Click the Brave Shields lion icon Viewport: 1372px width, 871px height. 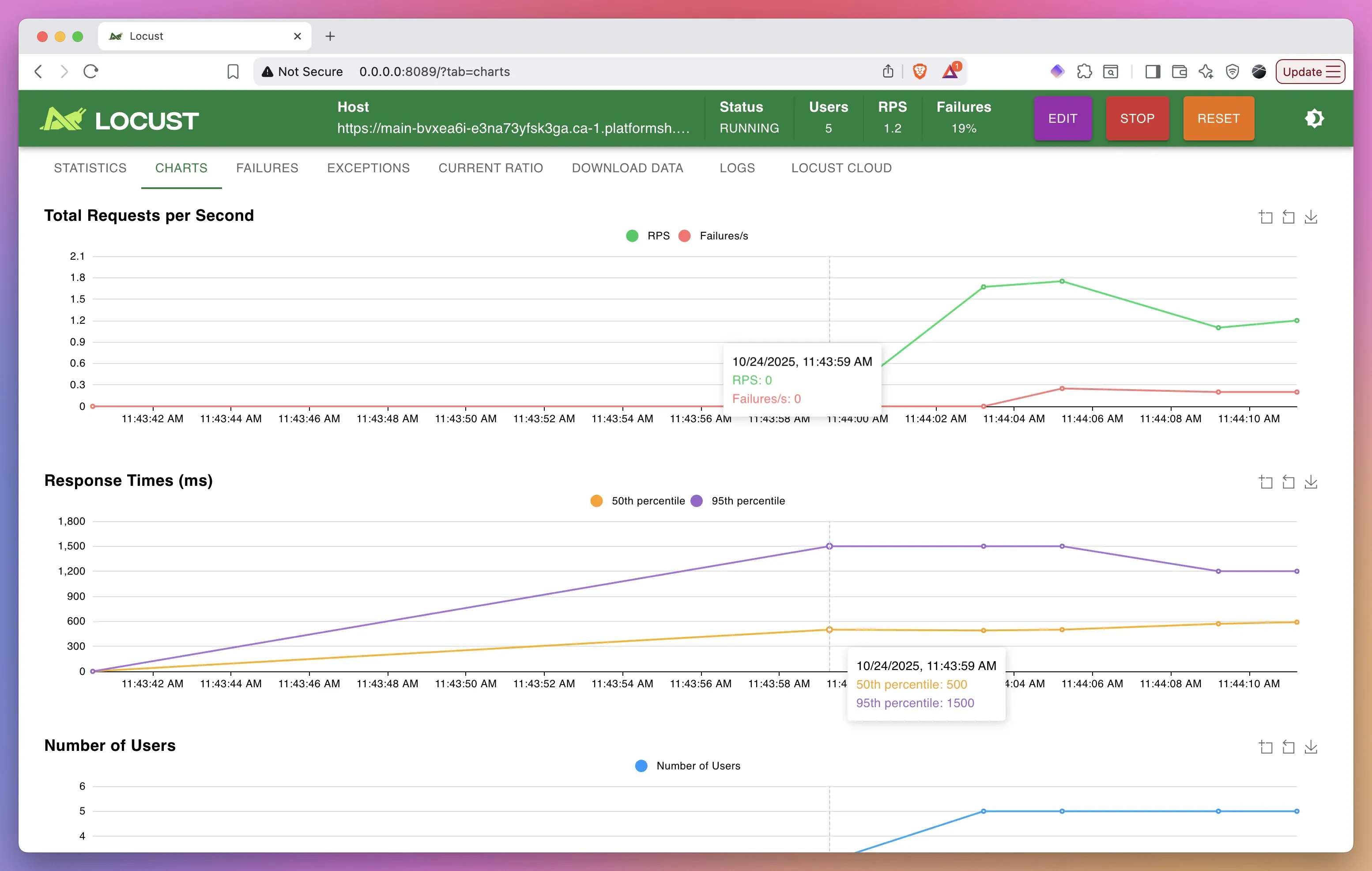point(919,71)
